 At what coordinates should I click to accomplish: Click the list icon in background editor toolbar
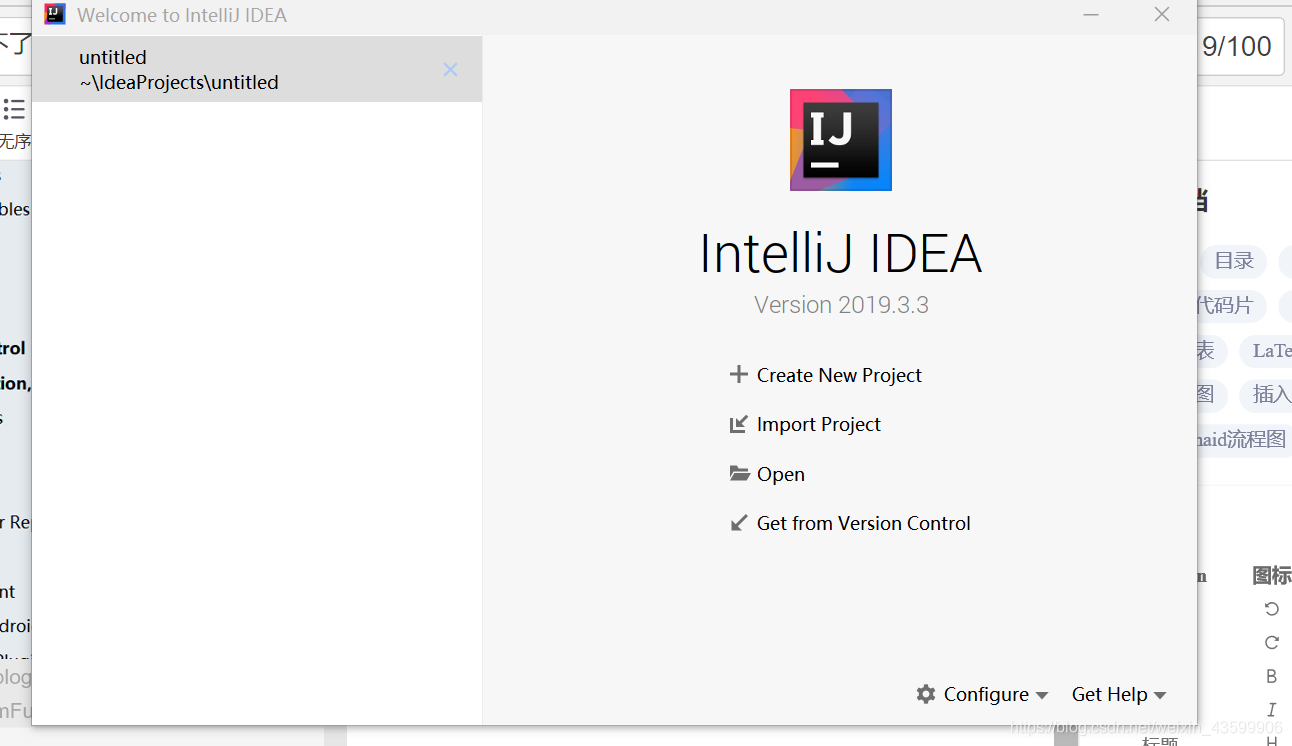click(x=14, y=109)
